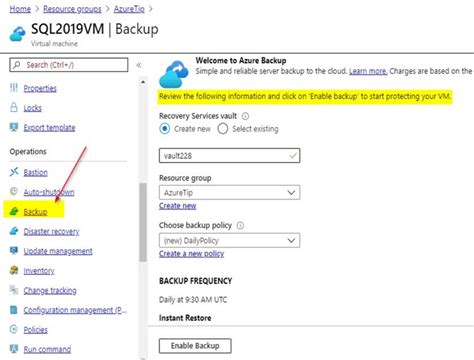Go to Home in breadcrumb
Viewport: 474px width, 360px height.
tap(20, 9)
